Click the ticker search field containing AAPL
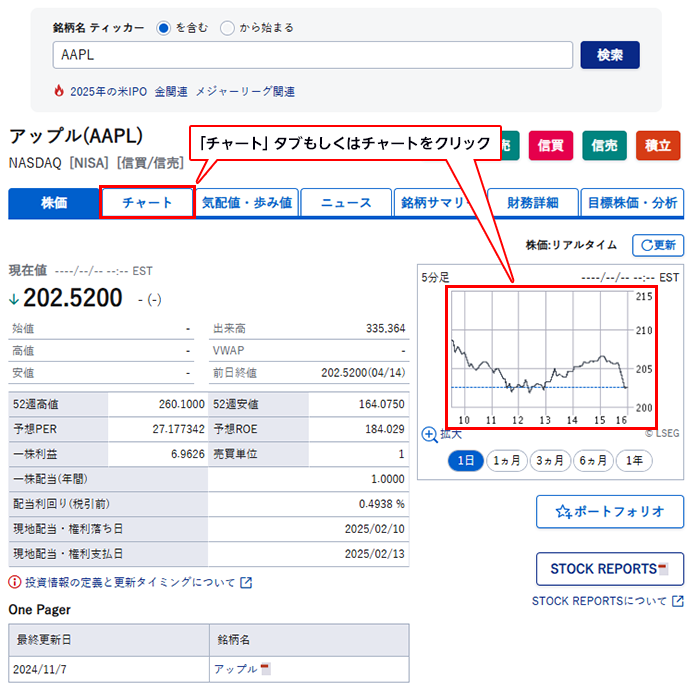The width and height of the screenshot is (690, 691). [x=312, y=55]
